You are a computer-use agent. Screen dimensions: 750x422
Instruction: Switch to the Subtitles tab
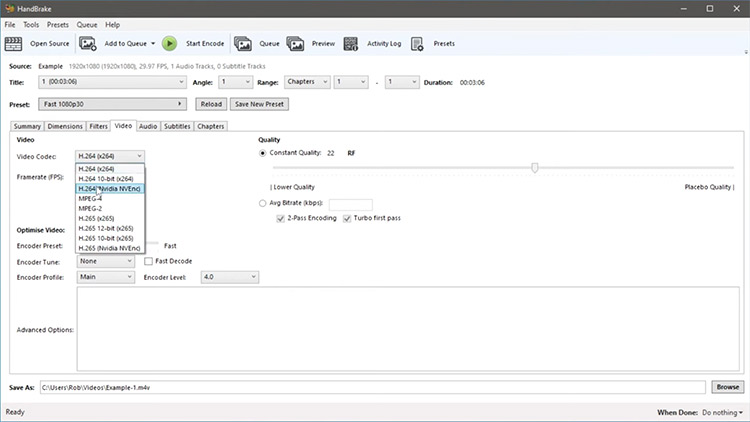pyautogui.click(x=177, y=126)
